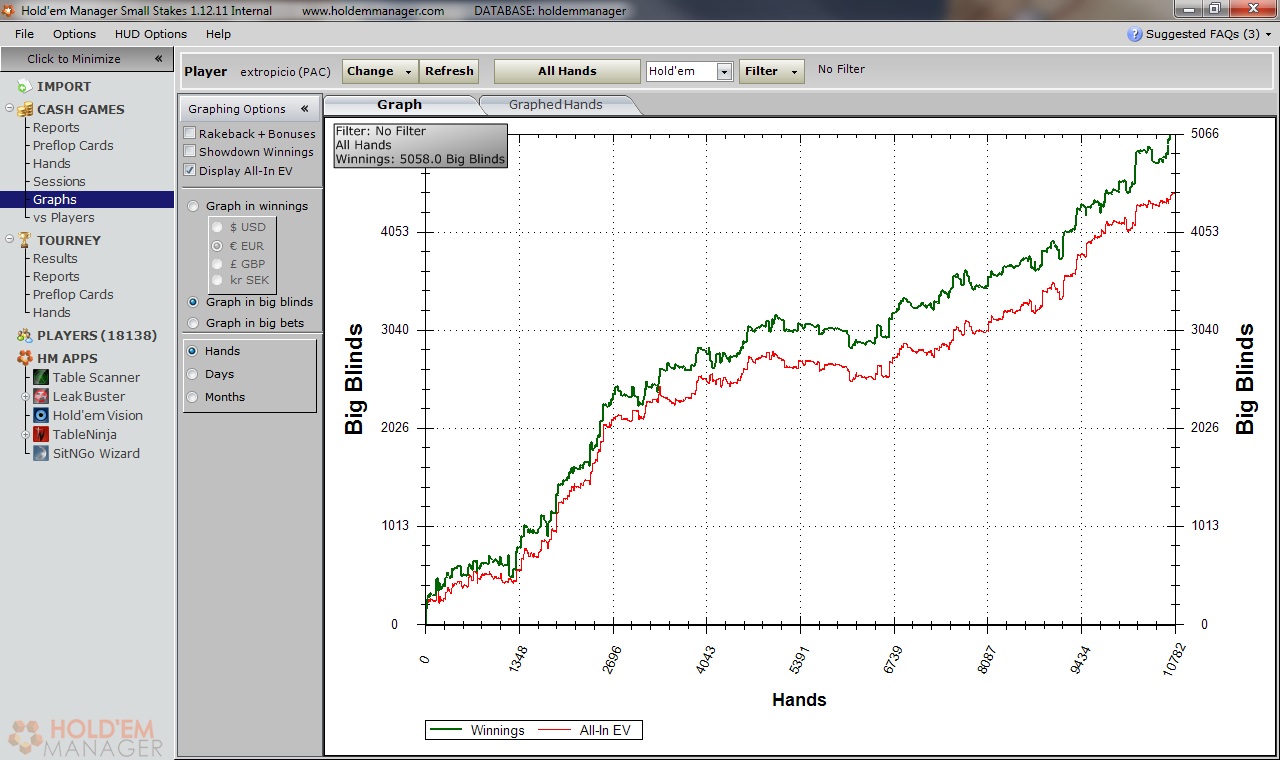Click the Hands x-axis title
This screenshot has height=760, width=1280.
pyautogui.click(x=799, y=700)
